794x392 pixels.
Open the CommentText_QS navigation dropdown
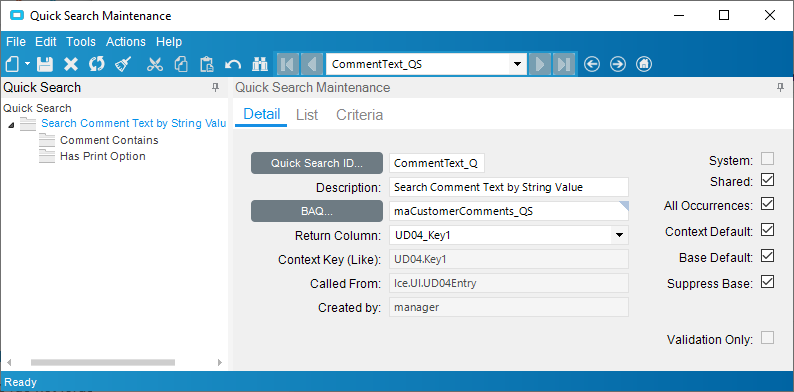517,64
